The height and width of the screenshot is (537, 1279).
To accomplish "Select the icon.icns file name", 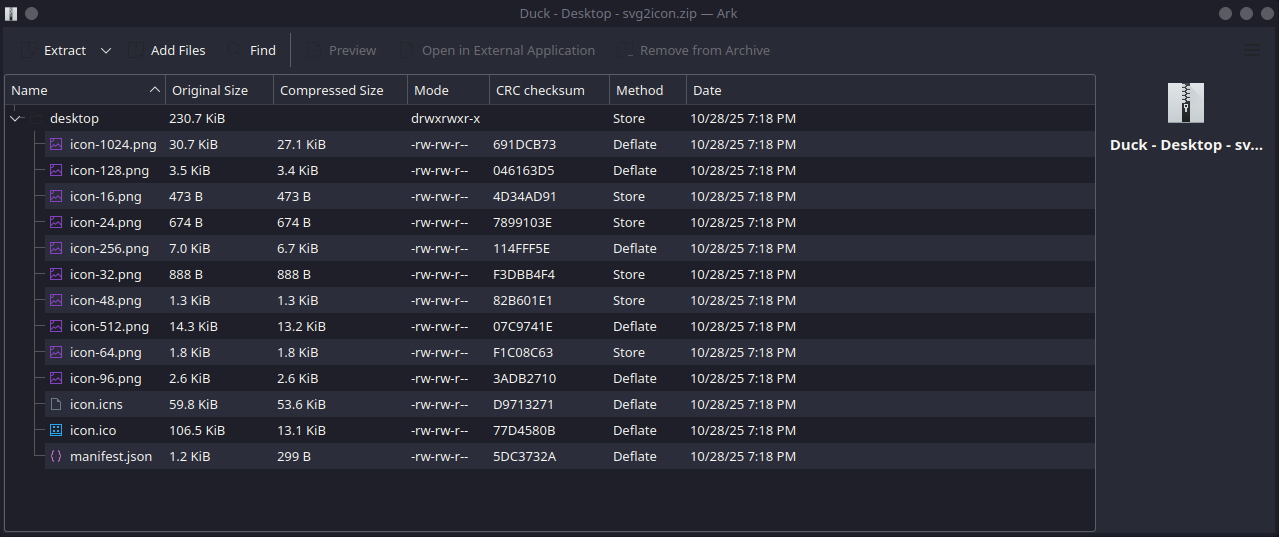I will click(96, 404).
